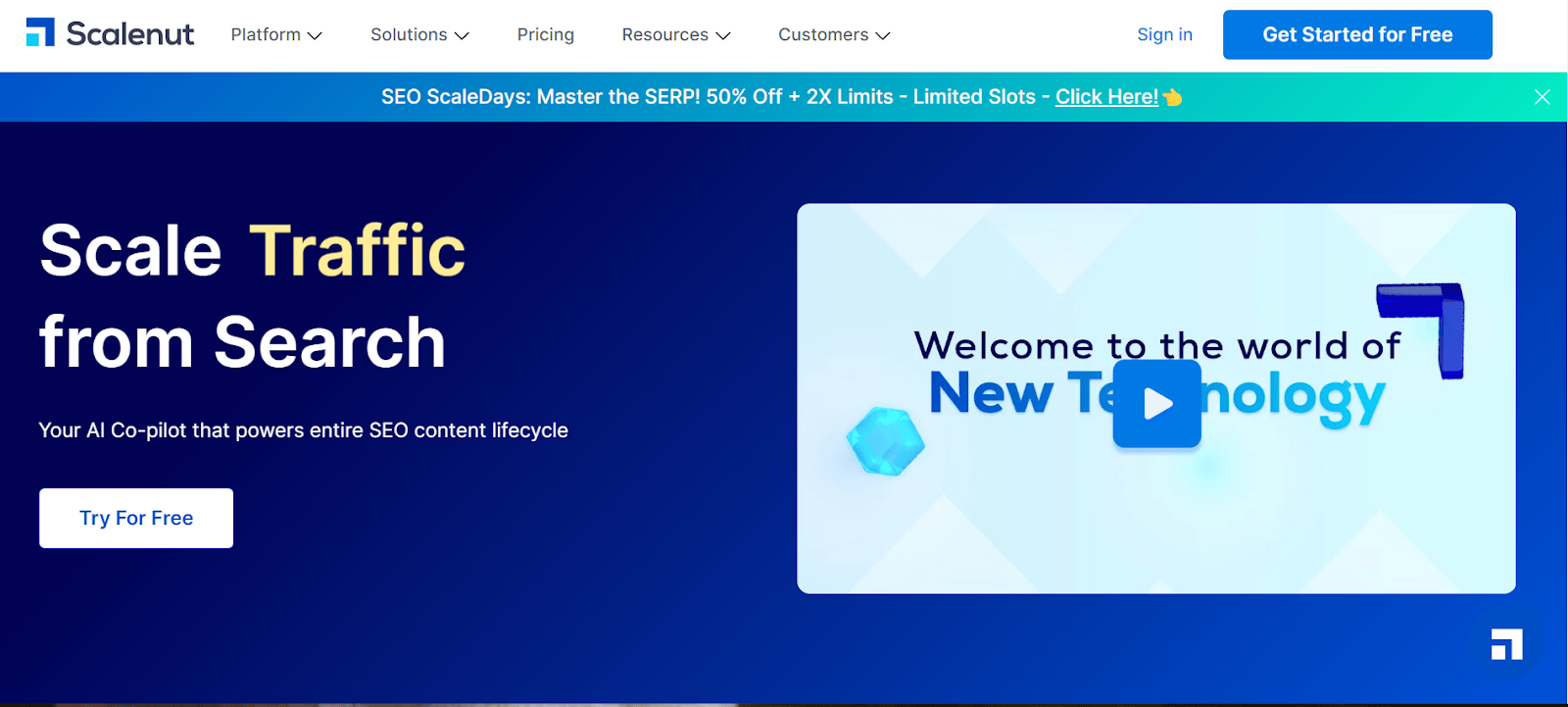This screenshot has height=707, width=1568.
Task: Dismiss the SEO ScaleDays promo banner
Action: 1542,97
